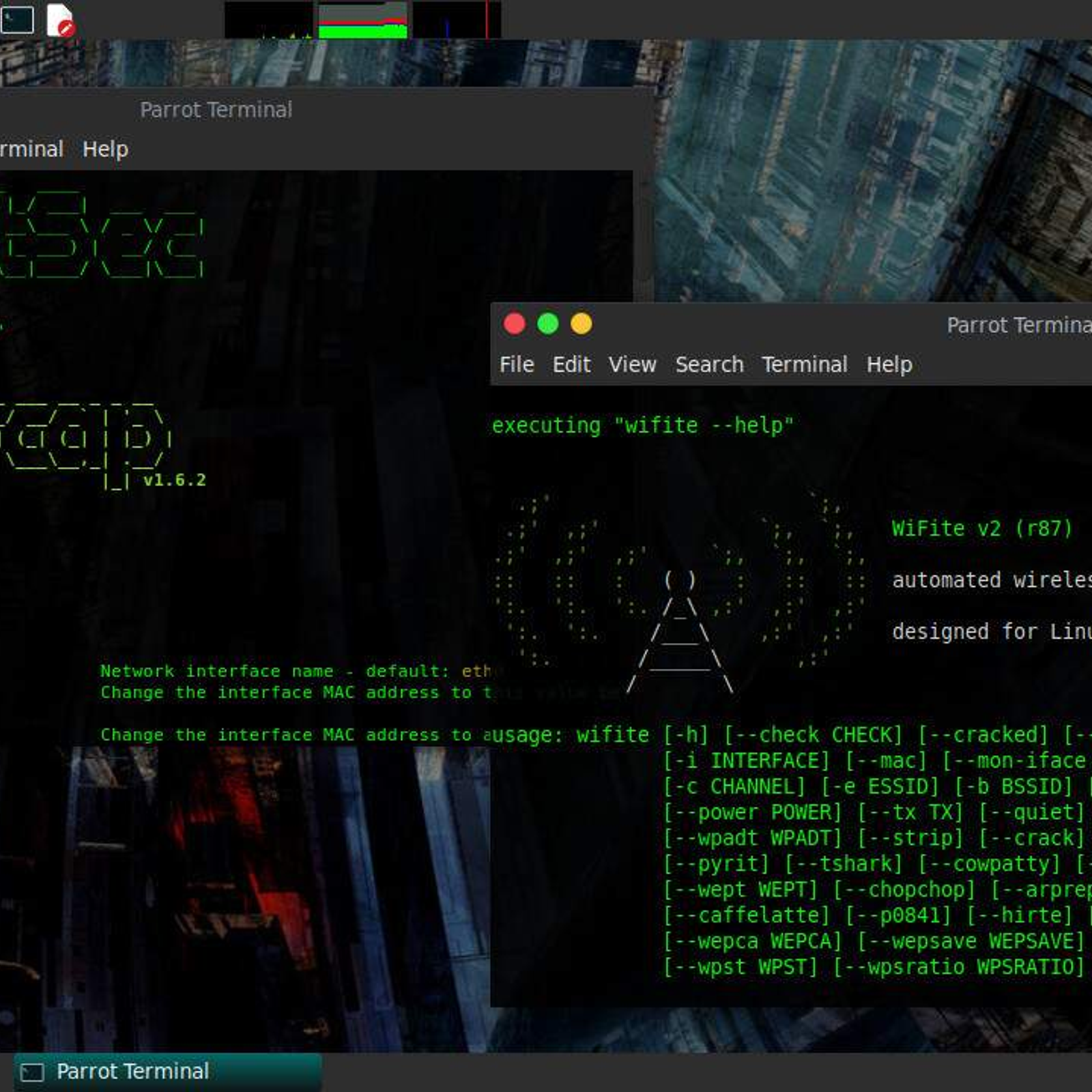Click the '[--wpsratio WPSRATIO]' option text

coord(958,967)
